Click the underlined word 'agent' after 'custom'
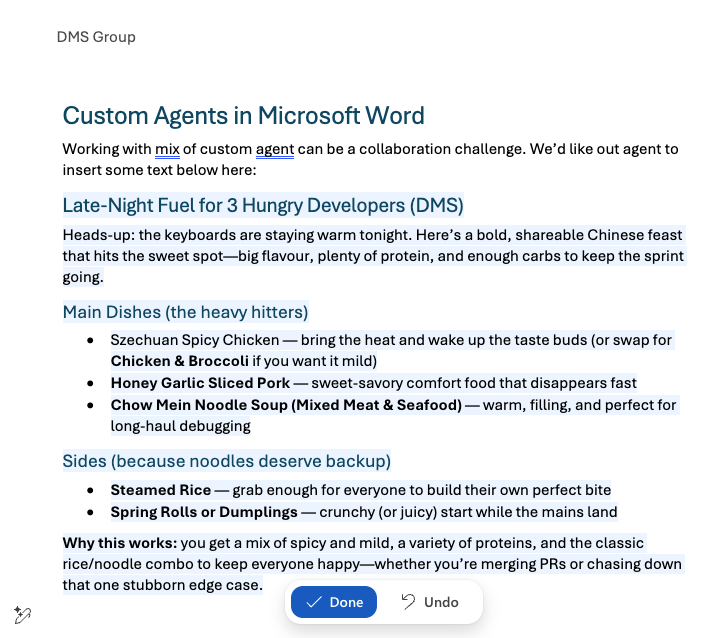This screenshot has width=713, height=638. click(x=275, y=149)
